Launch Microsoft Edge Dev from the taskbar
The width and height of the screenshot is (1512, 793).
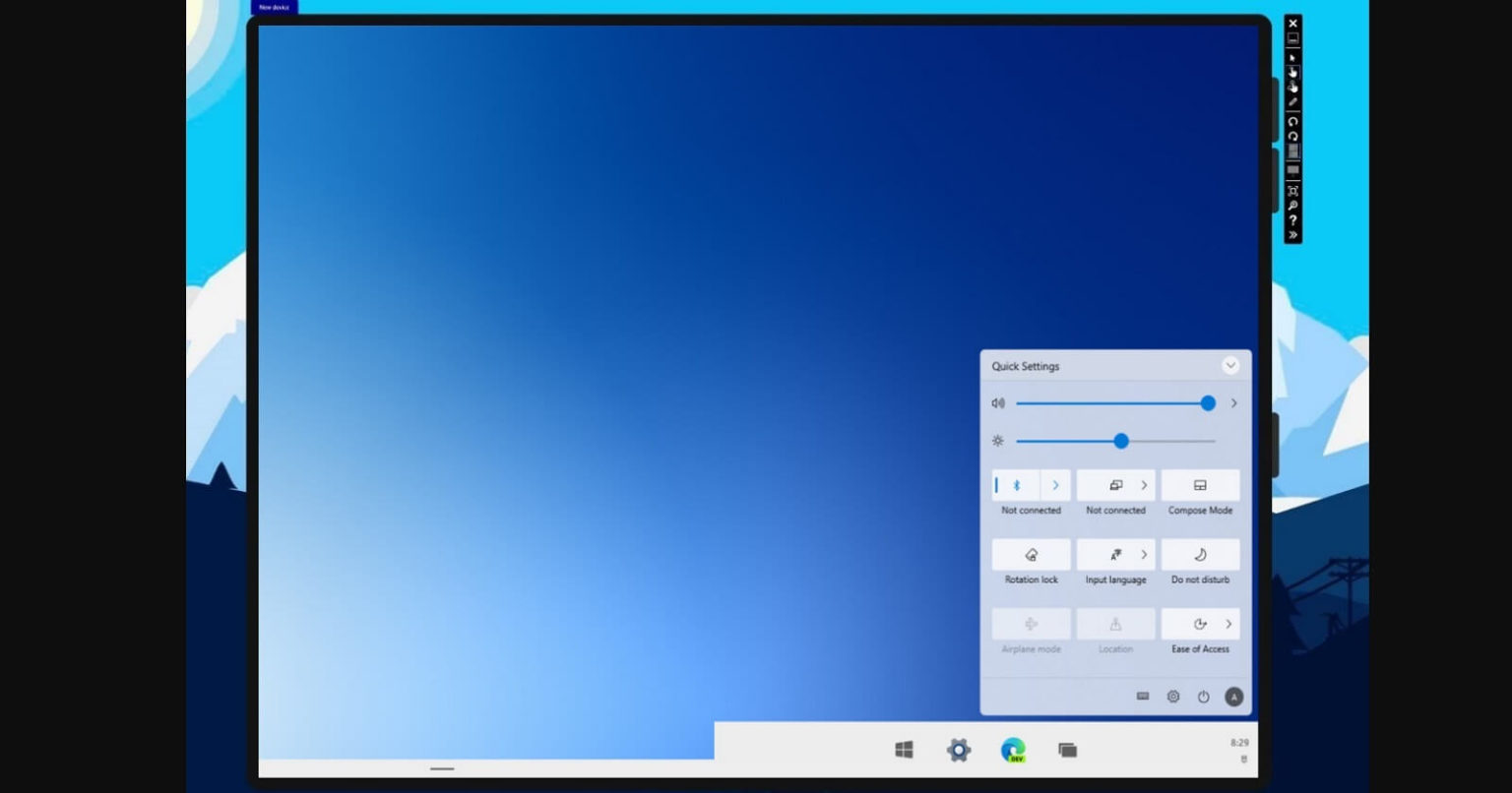coord(1014,750)
